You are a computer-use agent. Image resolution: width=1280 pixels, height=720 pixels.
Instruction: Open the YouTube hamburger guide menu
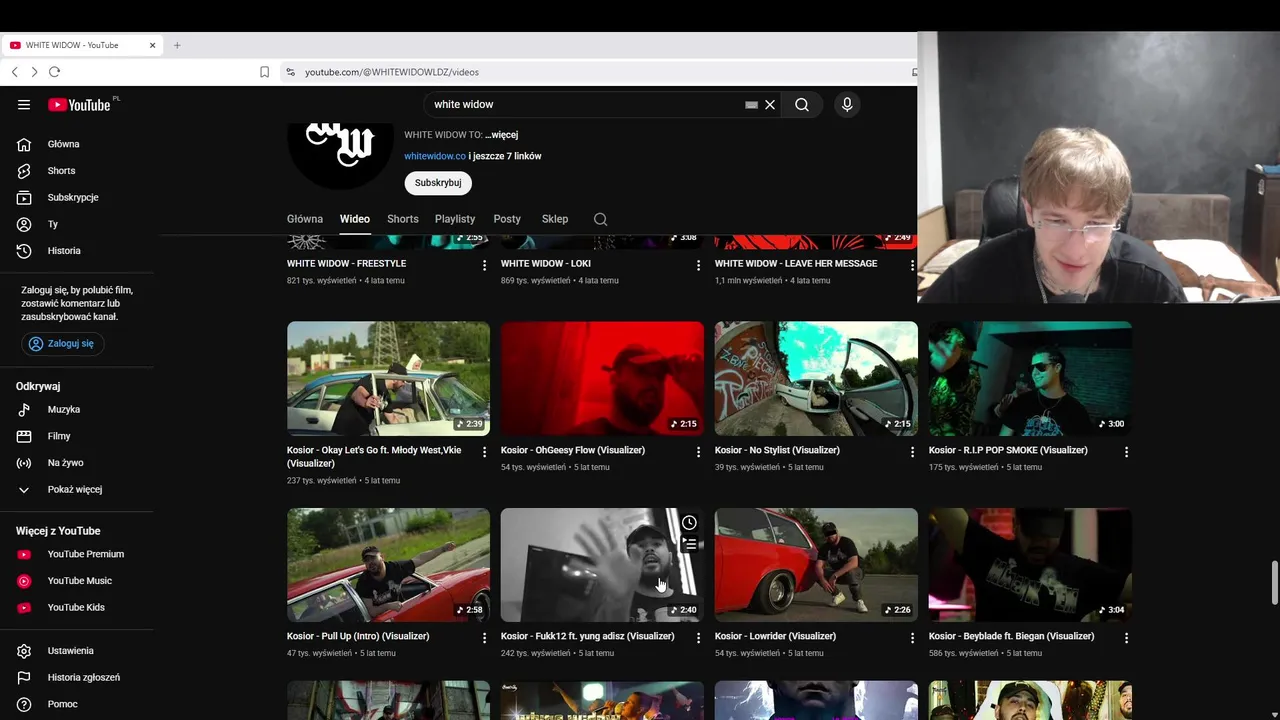coord(24,105)
